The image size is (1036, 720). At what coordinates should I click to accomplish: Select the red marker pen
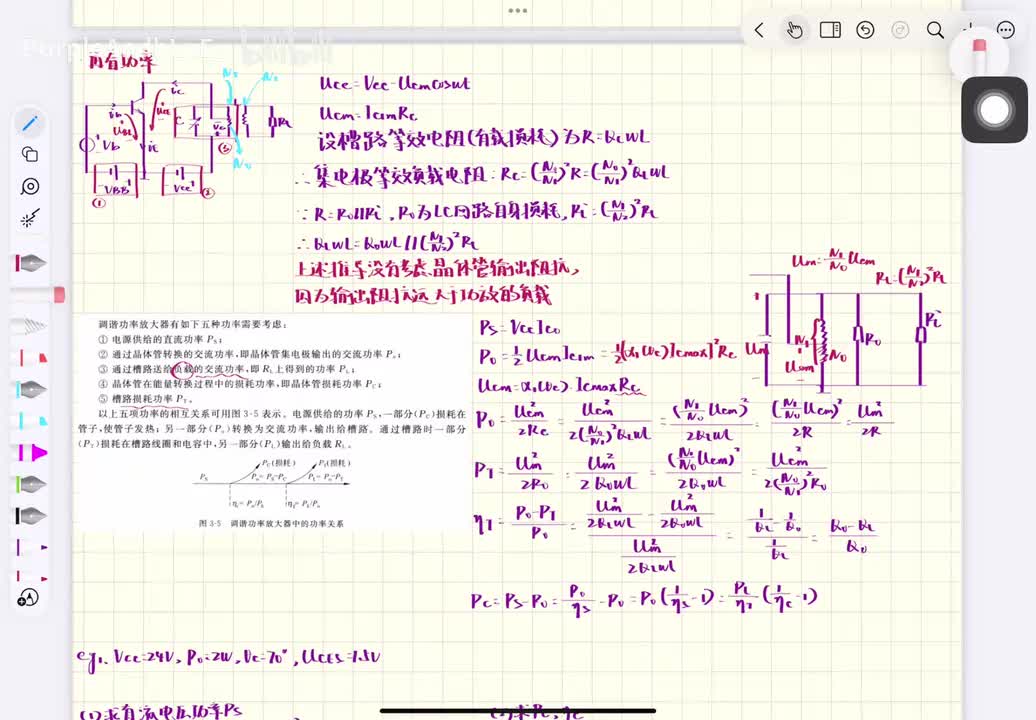(x=30, y=358)
